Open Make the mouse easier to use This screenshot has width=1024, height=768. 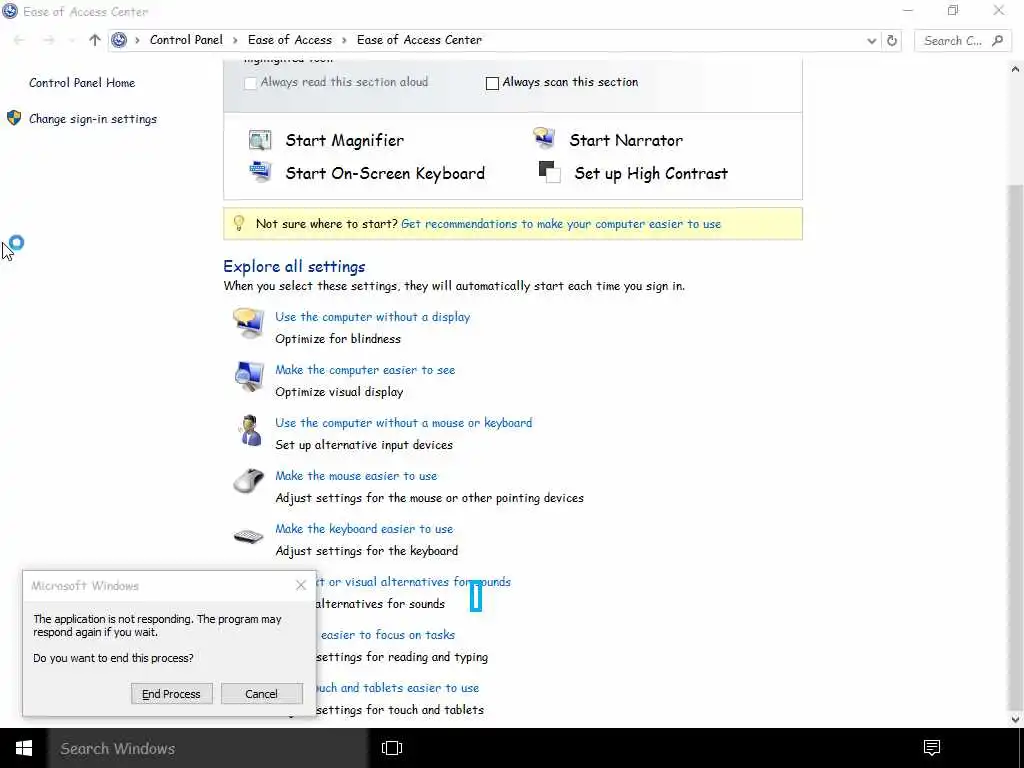356,476
